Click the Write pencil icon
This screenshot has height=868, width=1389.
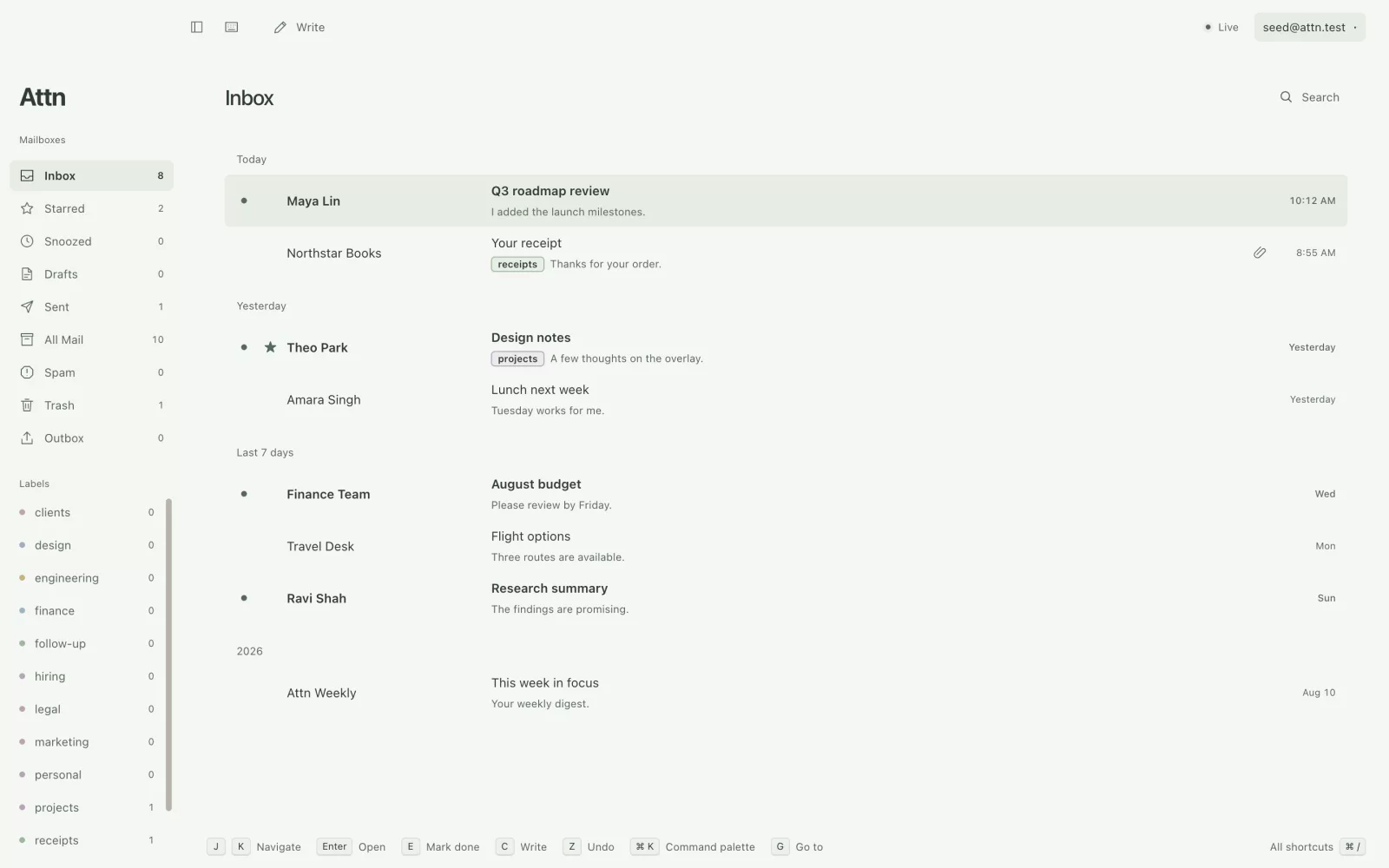coord(280,28)
